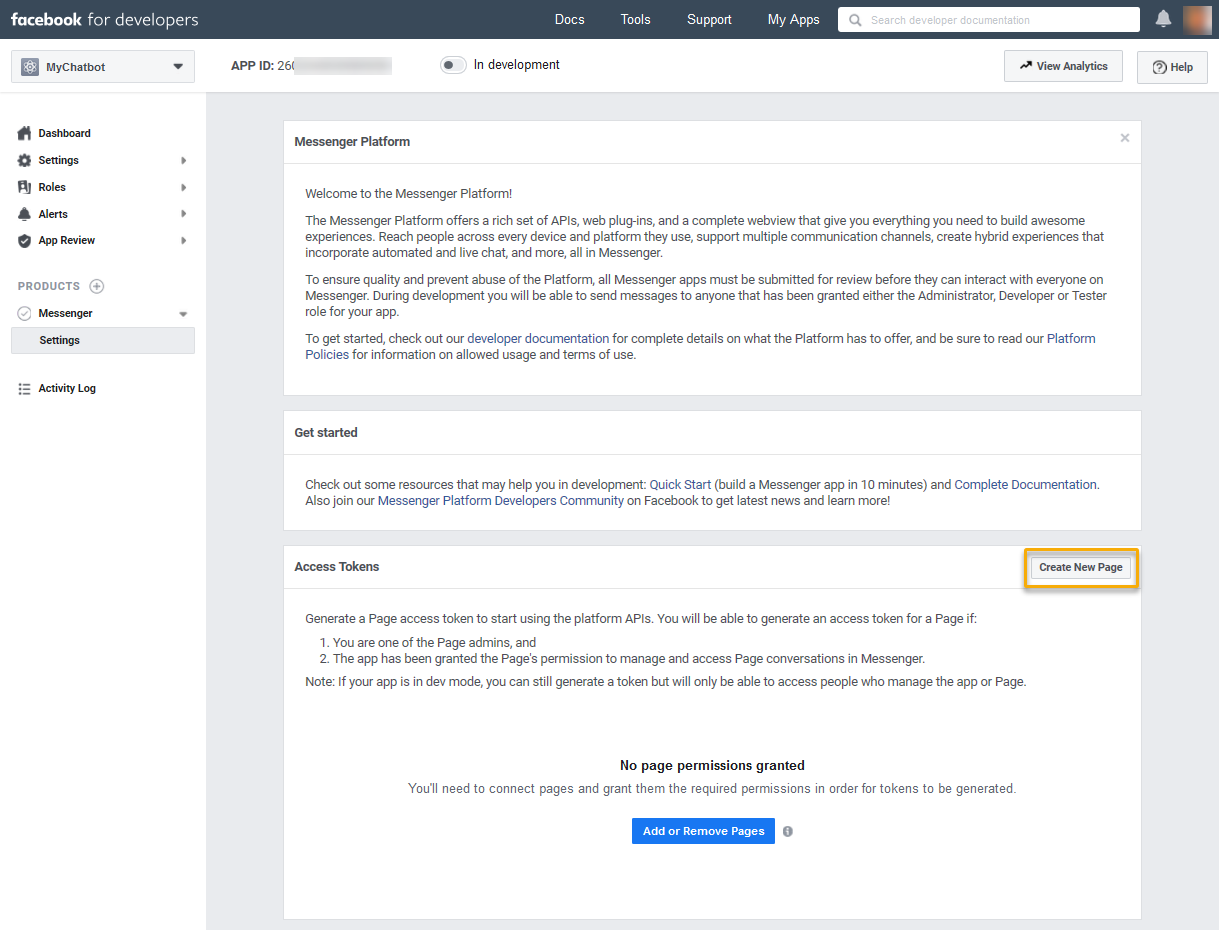
Task: Open the user profile avatar
Action: [x=1197, y=19]
